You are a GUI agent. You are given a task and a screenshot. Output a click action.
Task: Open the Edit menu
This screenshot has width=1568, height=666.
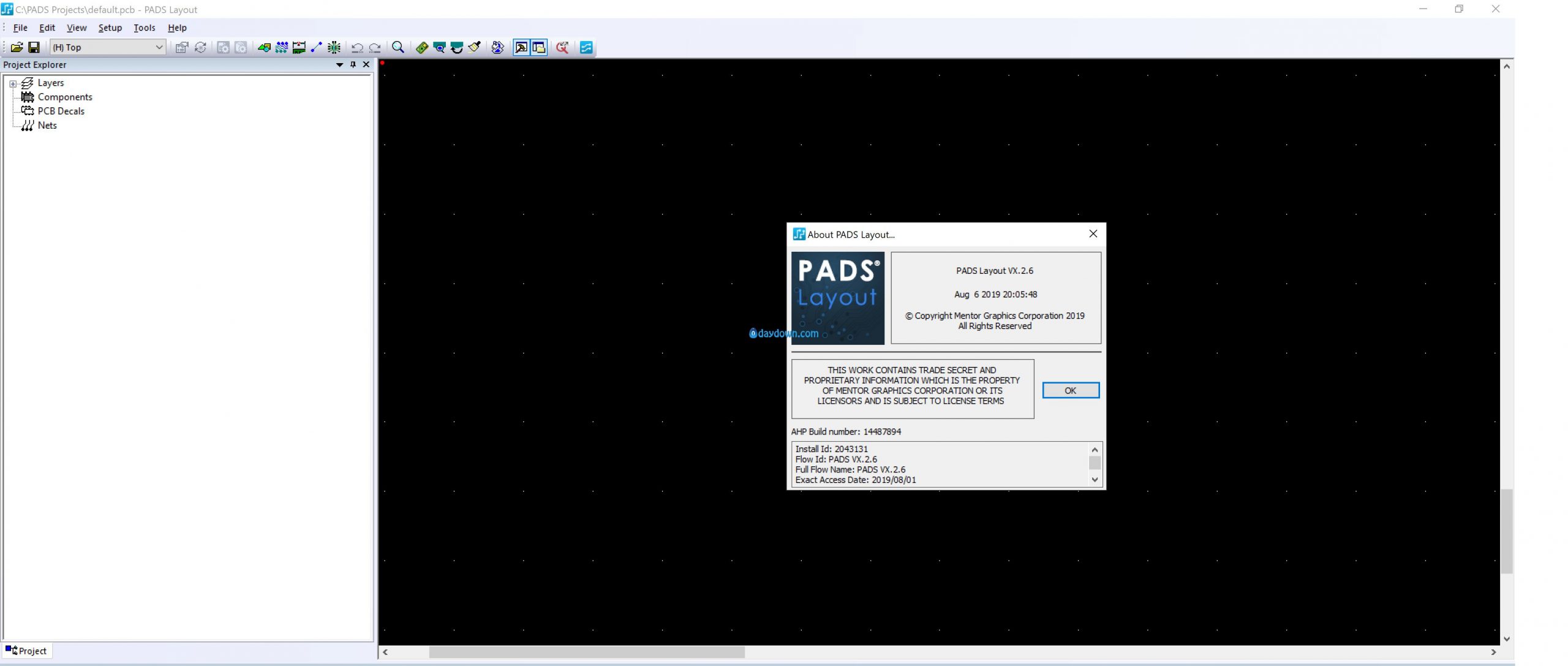point(47,28)
